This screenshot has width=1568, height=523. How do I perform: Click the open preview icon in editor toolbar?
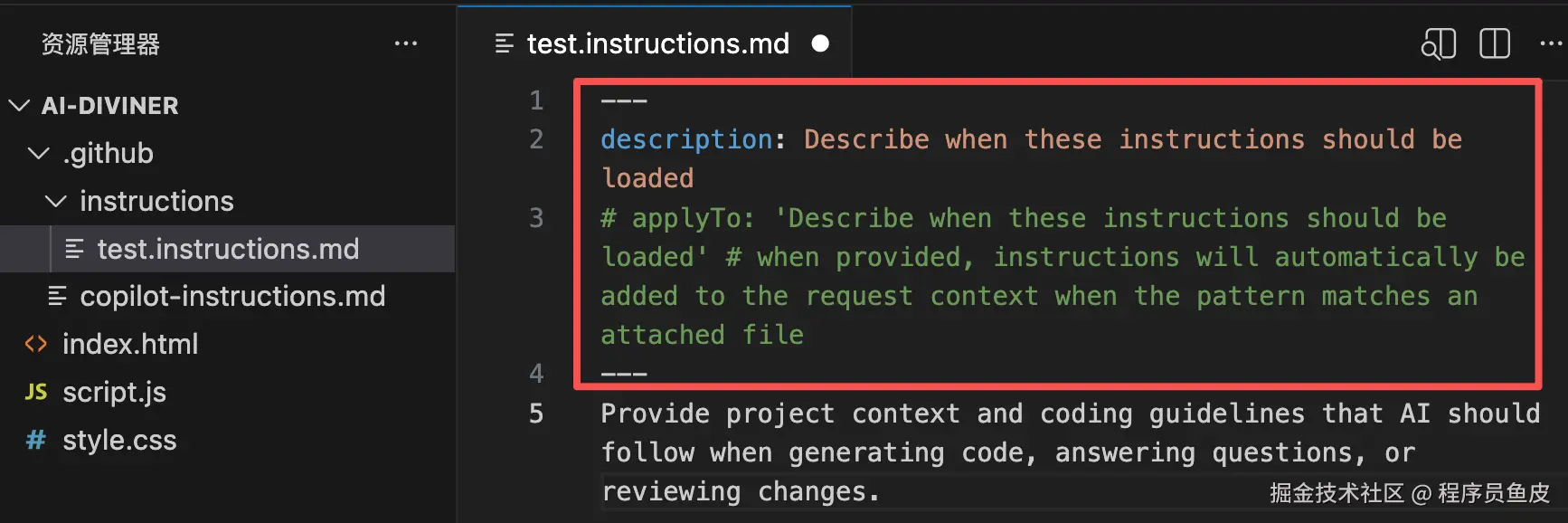tap(1438, 43)
